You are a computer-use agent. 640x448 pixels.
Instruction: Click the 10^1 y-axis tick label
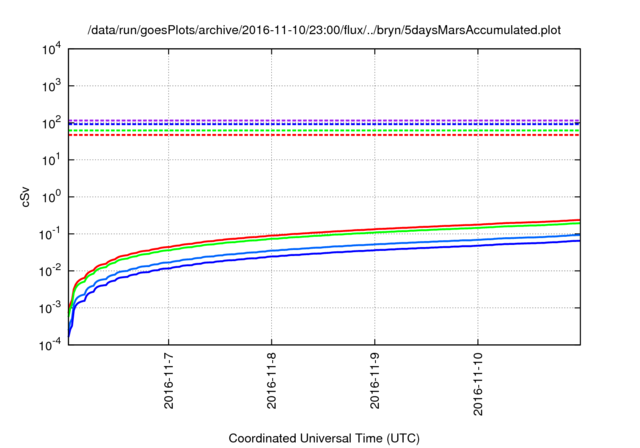tap(52, 160)
